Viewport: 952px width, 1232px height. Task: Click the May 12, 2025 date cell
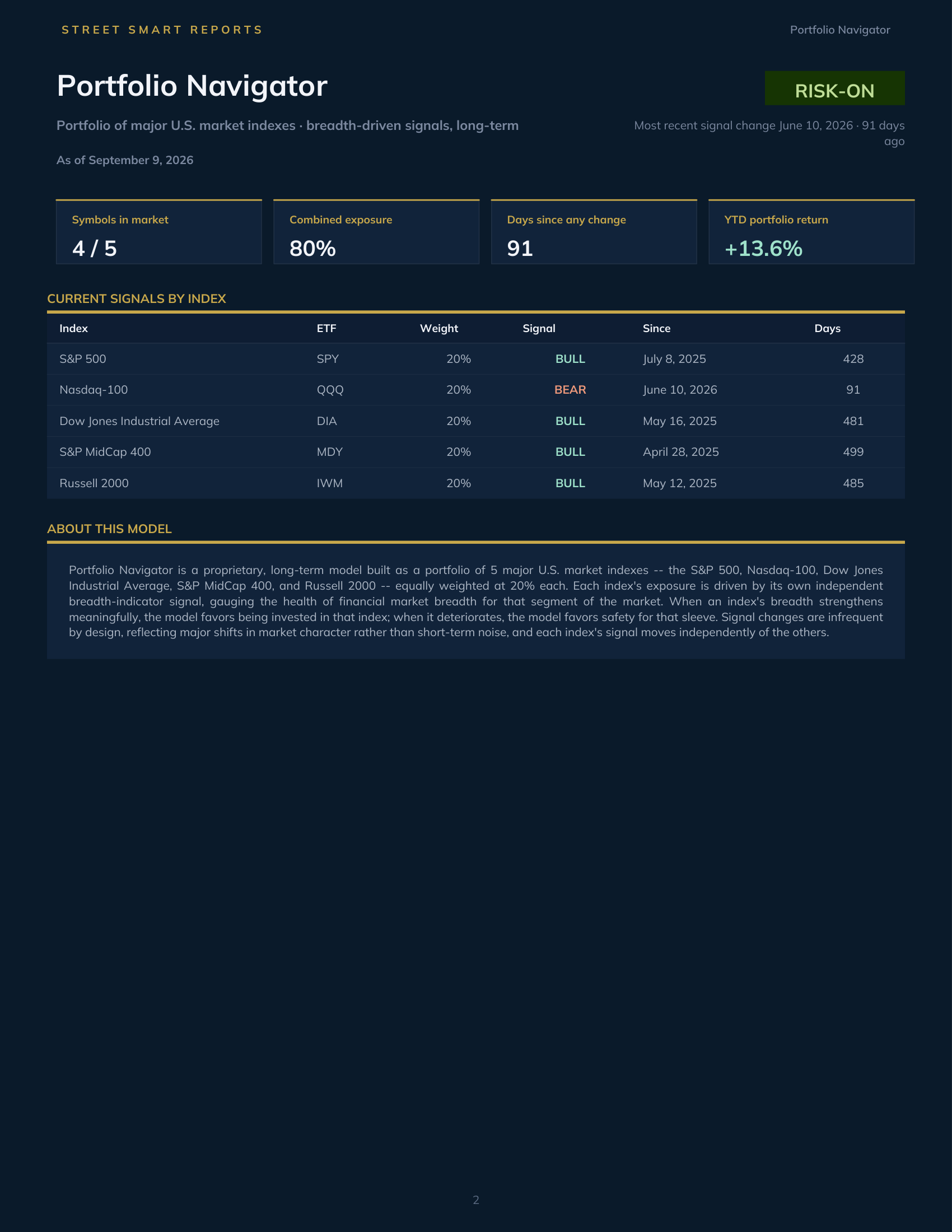click(x=680, y=483)
